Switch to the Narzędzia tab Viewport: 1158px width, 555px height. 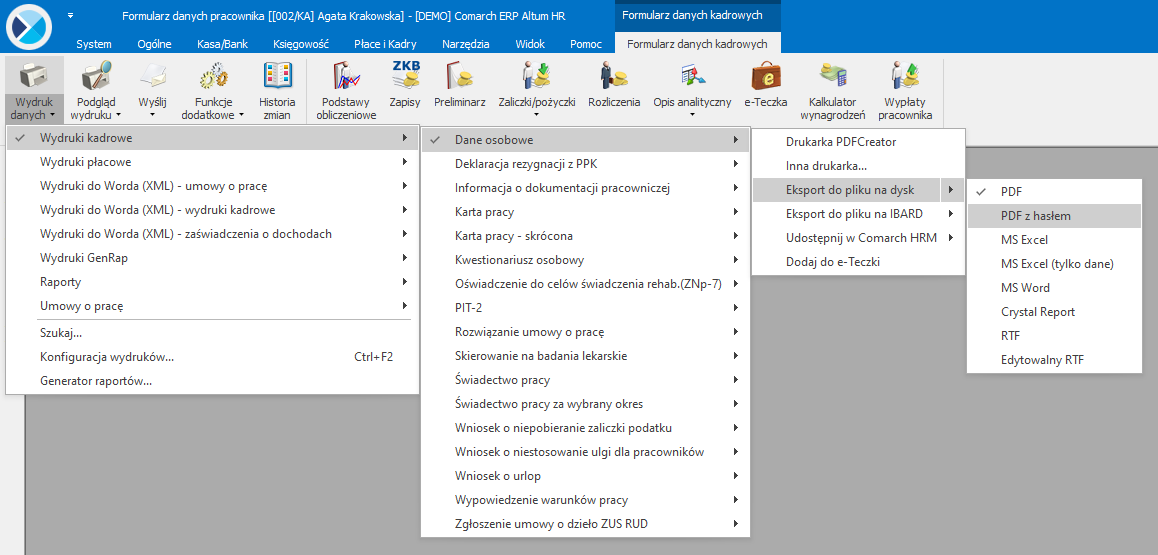[x=465, y=44]
